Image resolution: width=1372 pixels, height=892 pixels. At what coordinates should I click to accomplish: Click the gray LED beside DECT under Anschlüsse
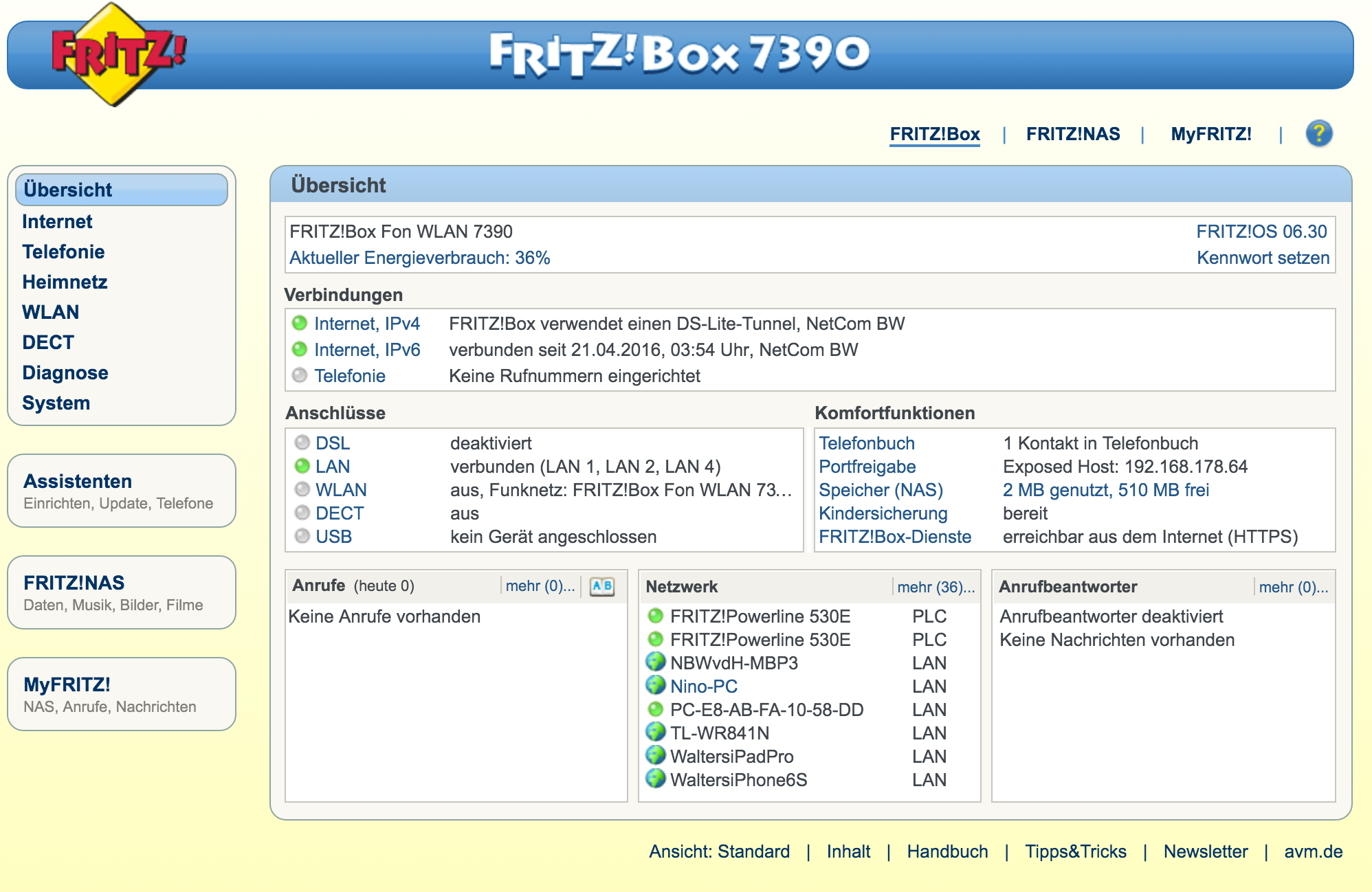coord(302,512)
